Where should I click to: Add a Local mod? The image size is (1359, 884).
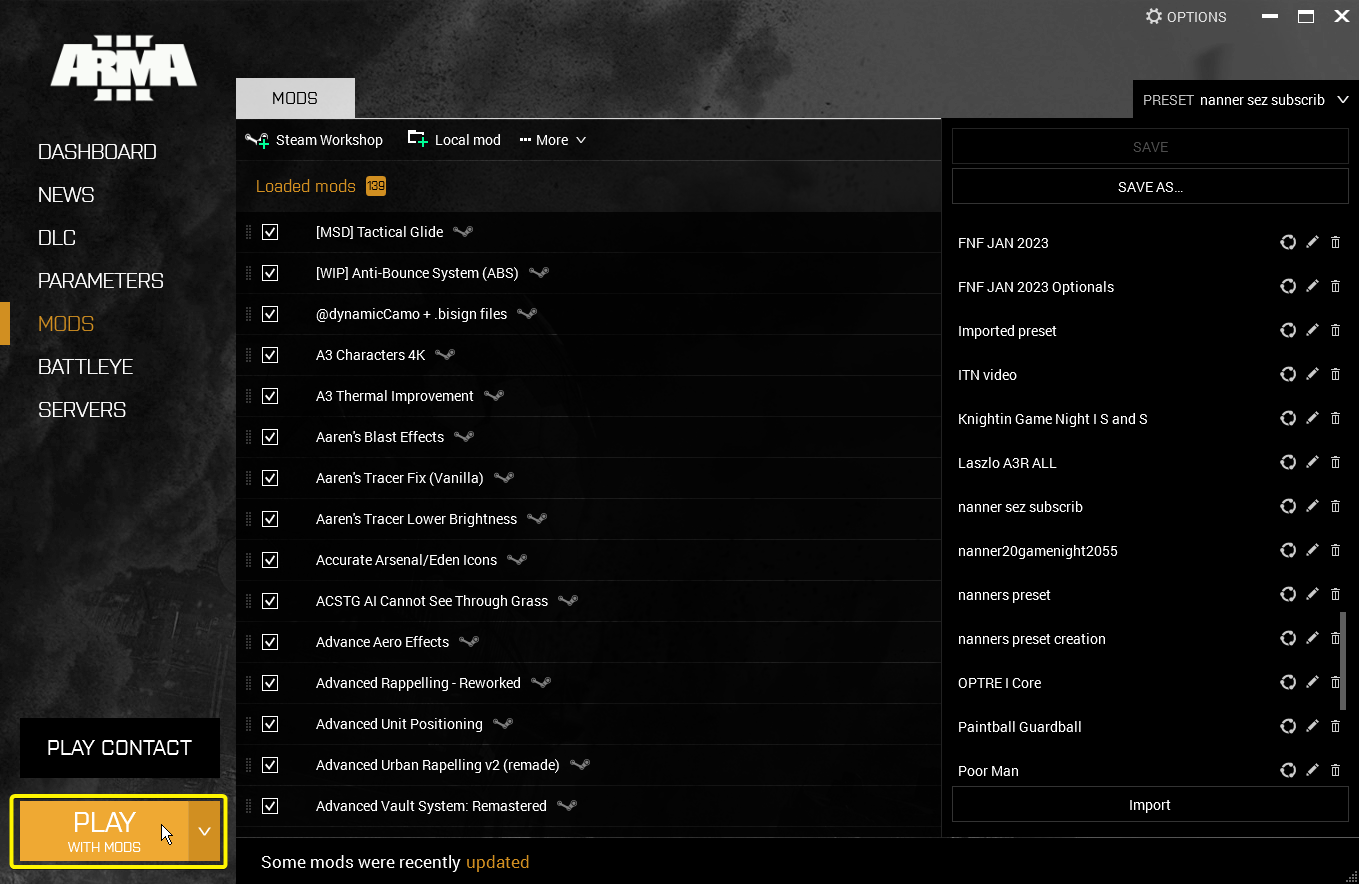454,140
